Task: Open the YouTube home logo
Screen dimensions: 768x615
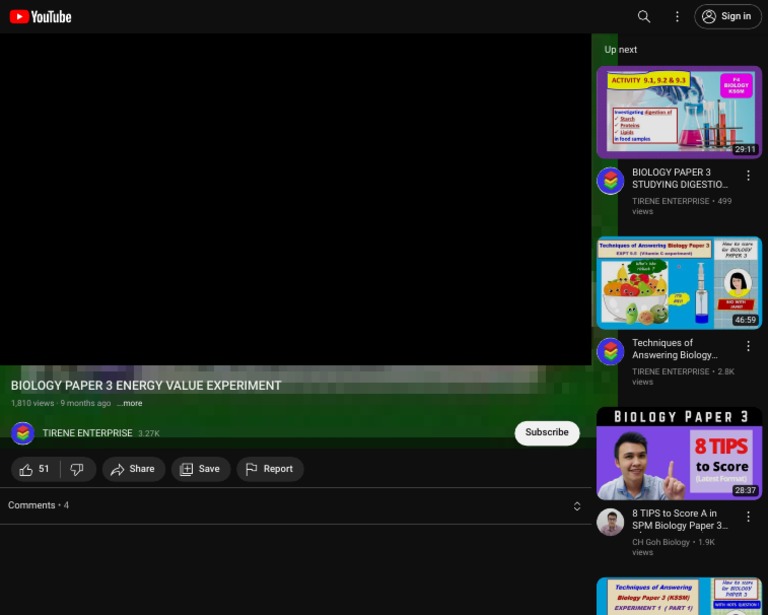Action: tap(41, 16)
